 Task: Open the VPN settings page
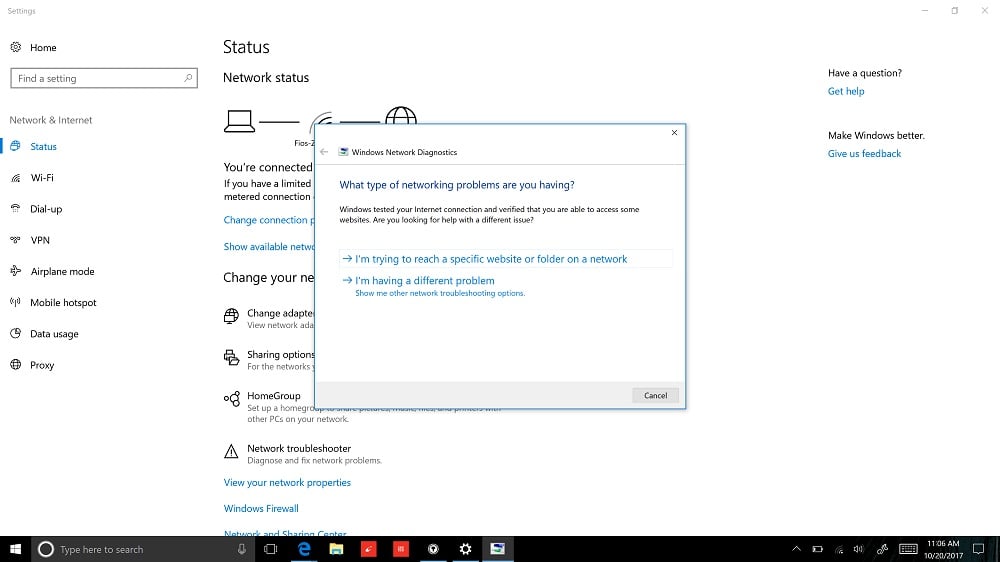[x=40, y=241]
